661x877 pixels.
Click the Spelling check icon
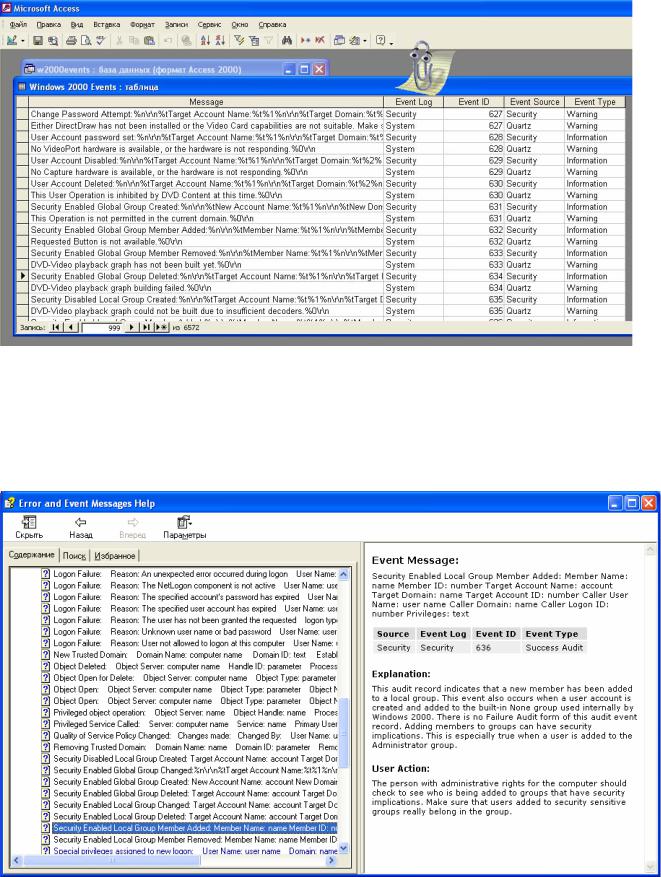(x=100, y=40)
